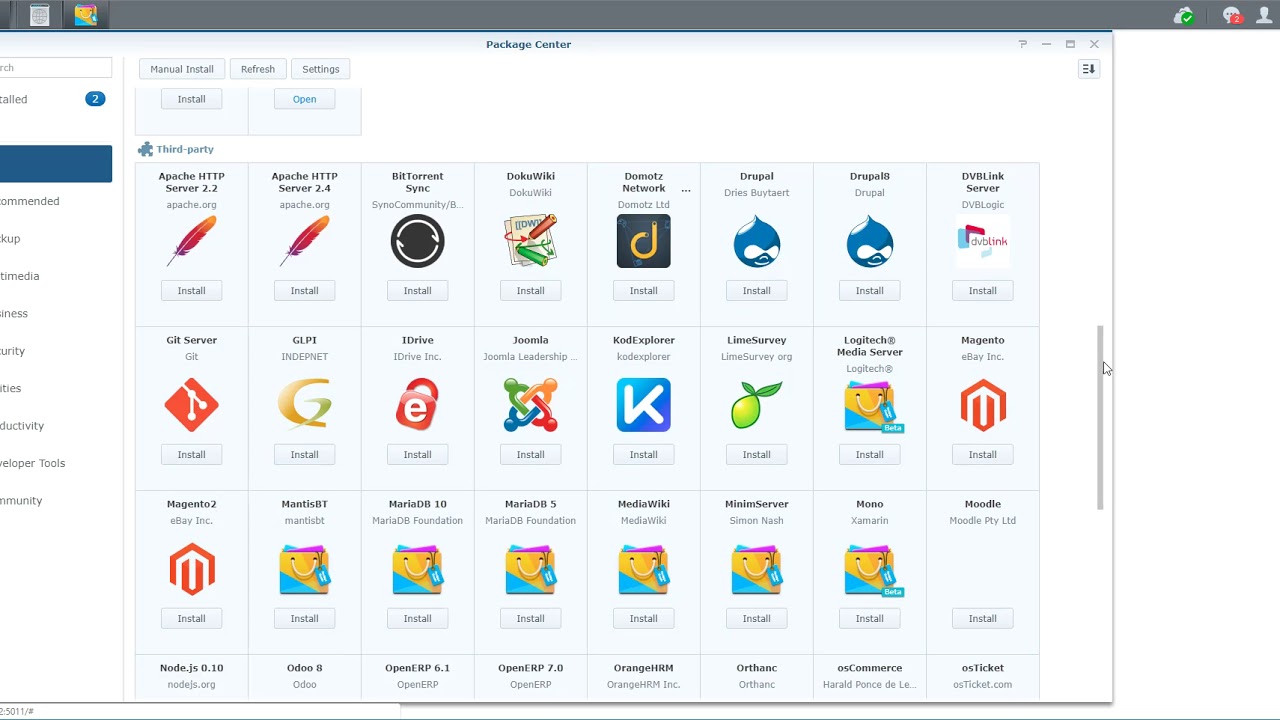Click the Domotz Network ellipsis marker
Screen dimensions: 1280x720
tap(686, 189)
